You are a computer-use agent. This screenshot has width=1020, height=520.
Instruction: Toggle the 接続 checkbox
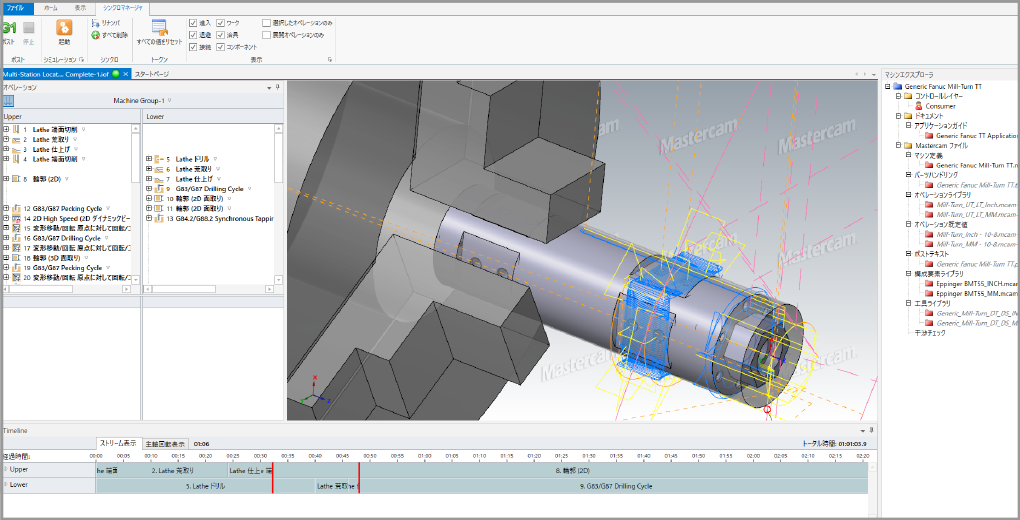tap(193, 47)
